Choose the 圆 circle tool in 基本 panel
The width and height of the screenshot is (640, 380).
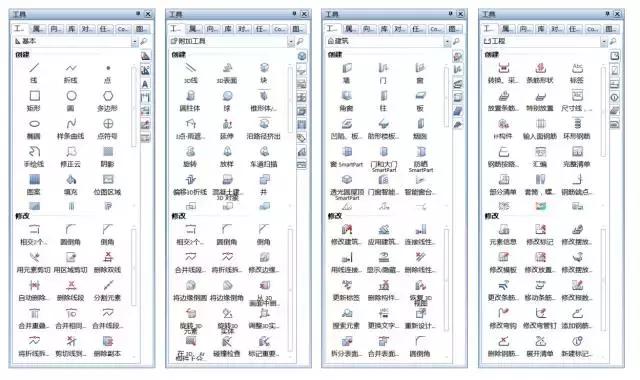(71, 100)
